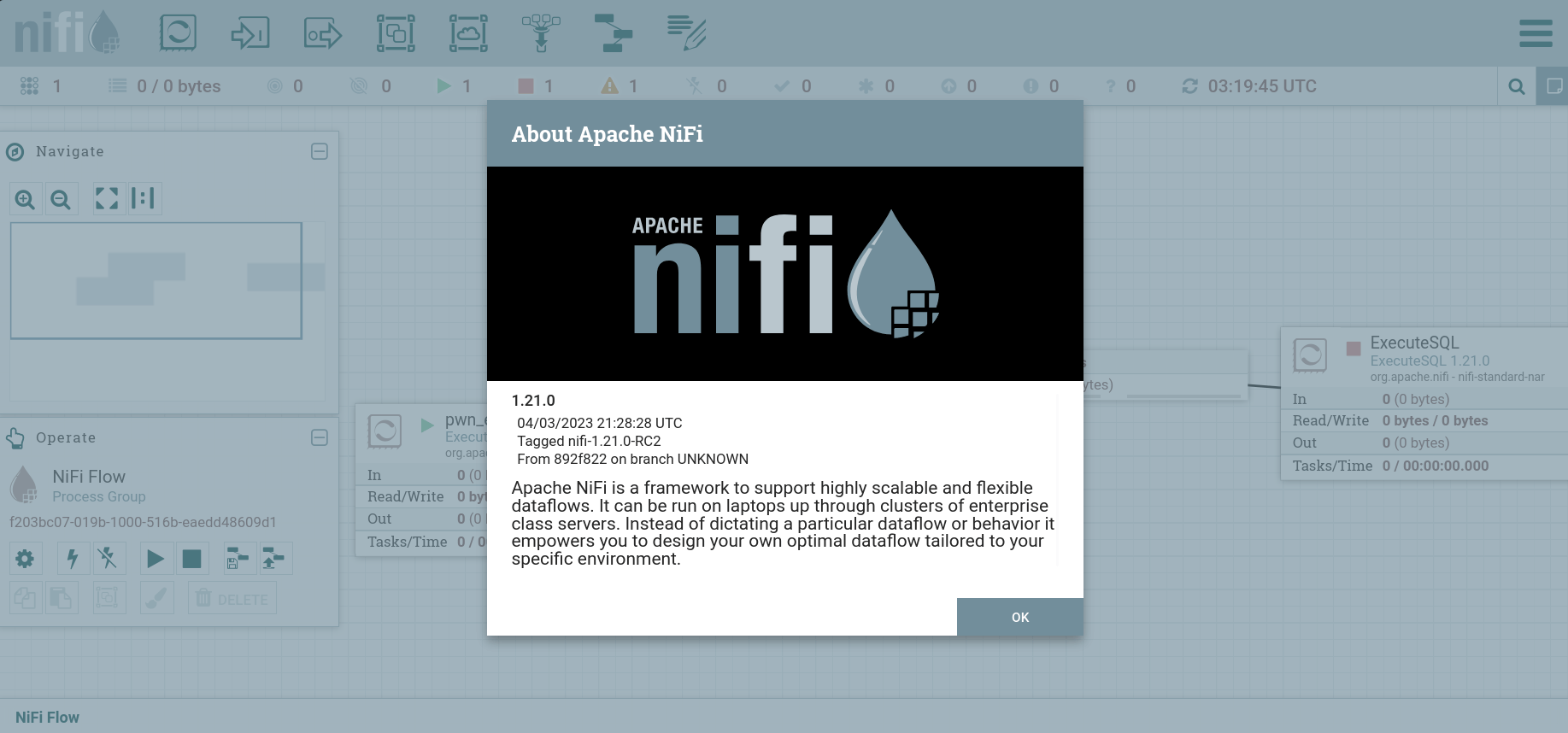Open the global hamburger menu
1568x733 pixels.
[x=1536, y=33]
